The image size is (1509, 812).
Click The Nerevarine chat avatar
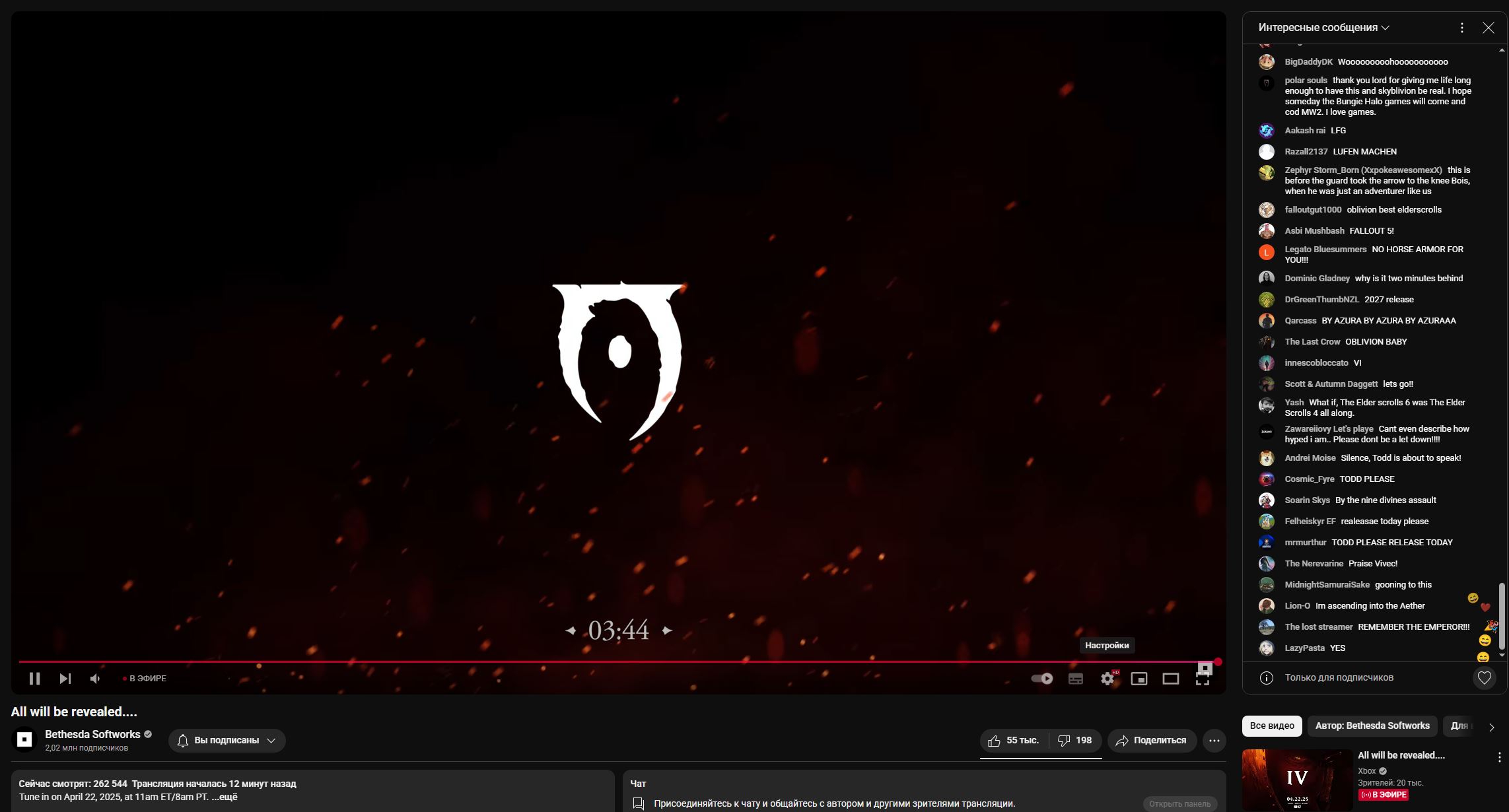click(x=1266, y=564)
